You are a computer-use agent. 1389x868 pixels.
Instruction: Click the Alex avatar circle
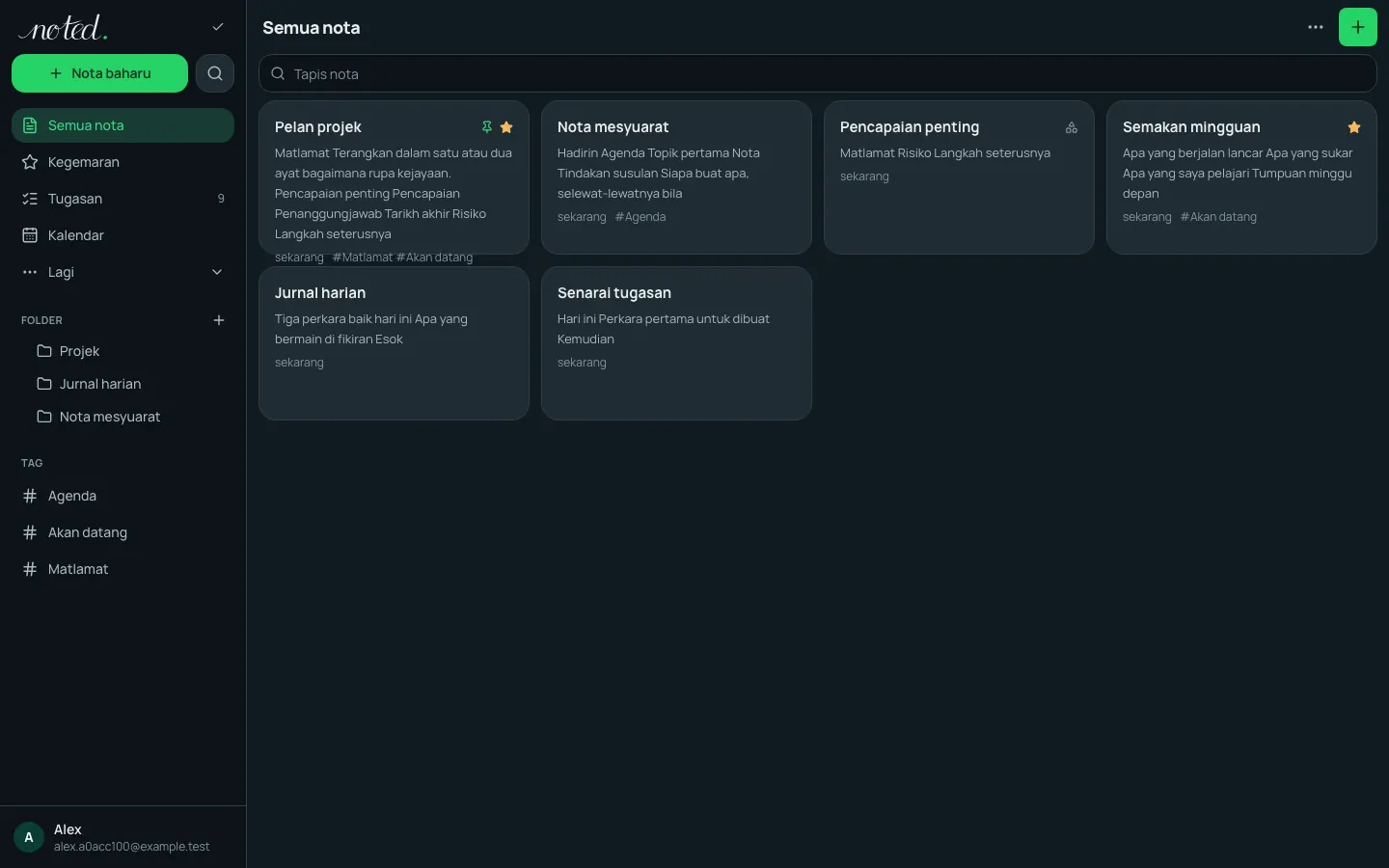[29, 837]
